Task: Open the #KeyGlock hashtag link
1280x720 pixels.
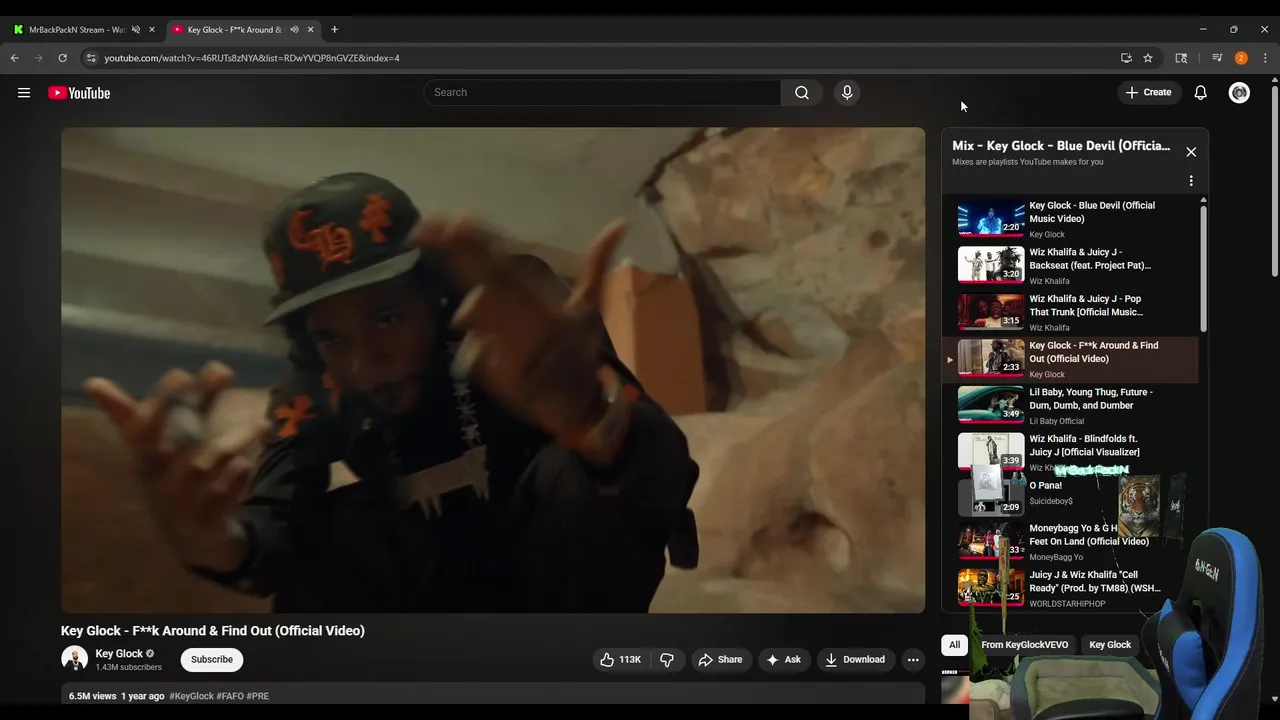Action: click(191, 696)
